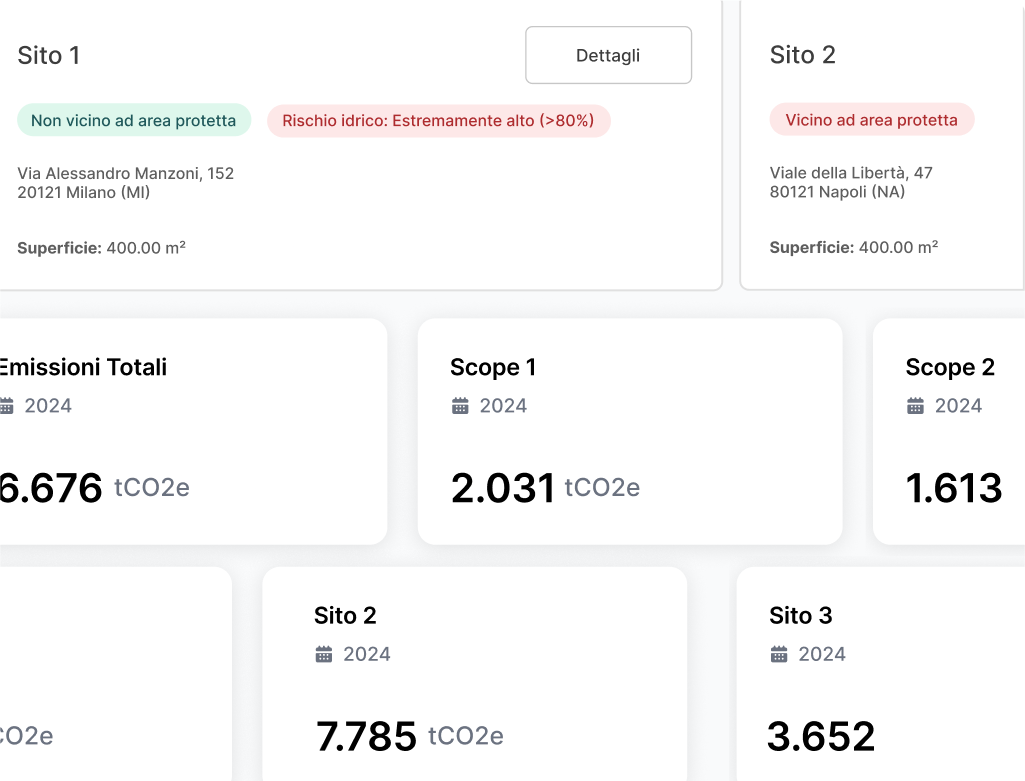This screenshot has height=781, width=1025.
Task: Click the 'Non vicino ad area protetta' badge
Action: coord(134,119)
